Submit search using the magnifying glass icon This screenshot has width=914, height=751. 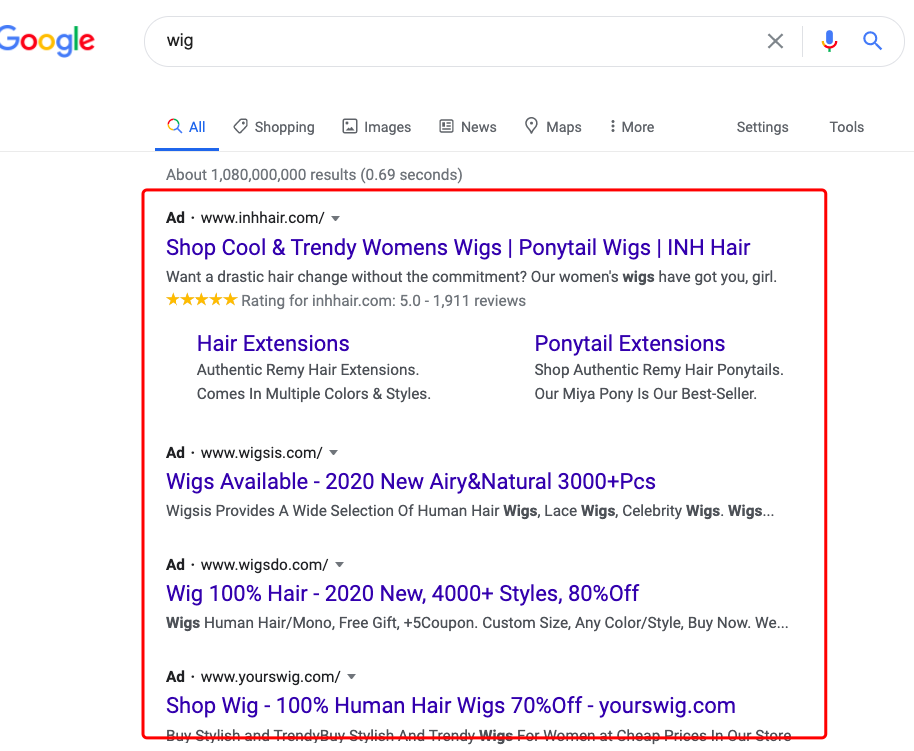point(872,41)
